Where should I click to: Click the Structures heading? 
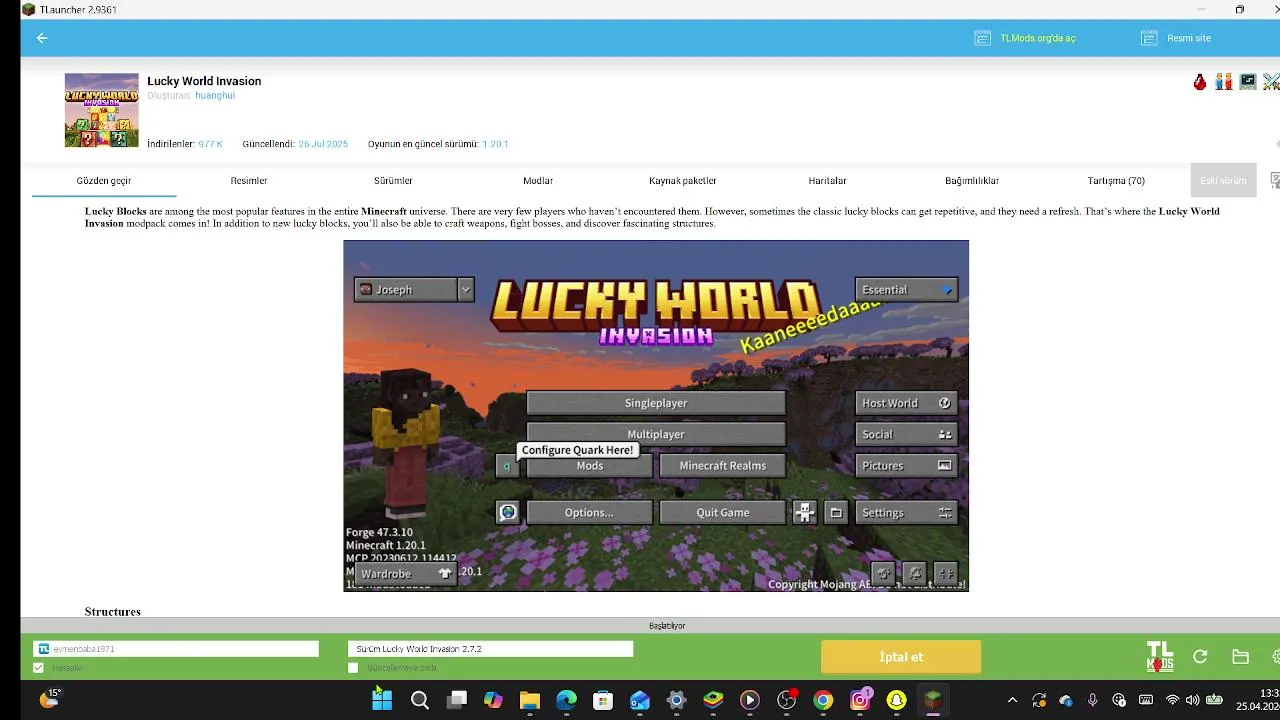(x=113, y=611)
